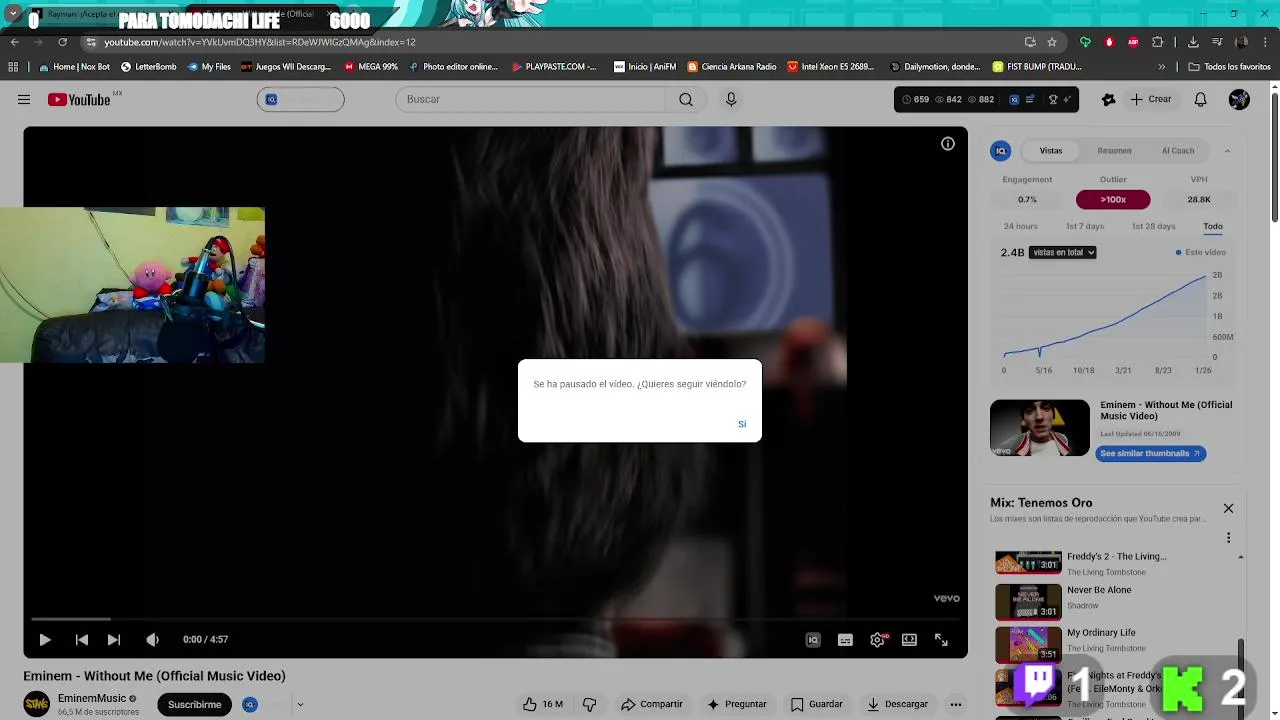
Task: Click the video progress bar
Action: (x=495, y=619)
